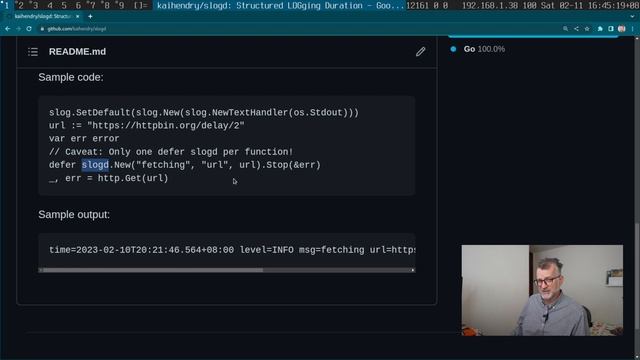Click the window title in status bar

[280, 6]
